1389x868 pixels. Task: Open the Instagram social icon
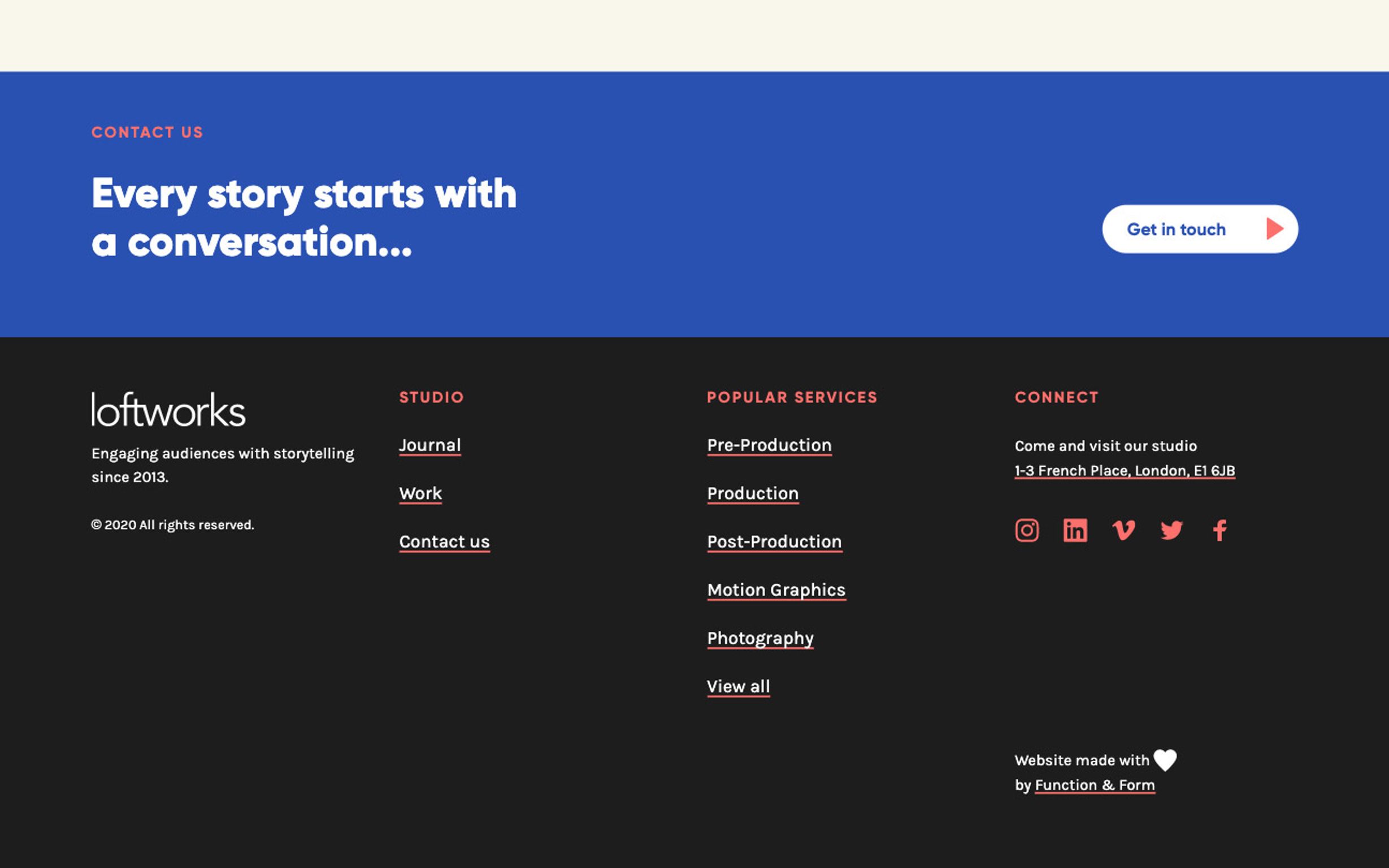[x=1026, y=530]
